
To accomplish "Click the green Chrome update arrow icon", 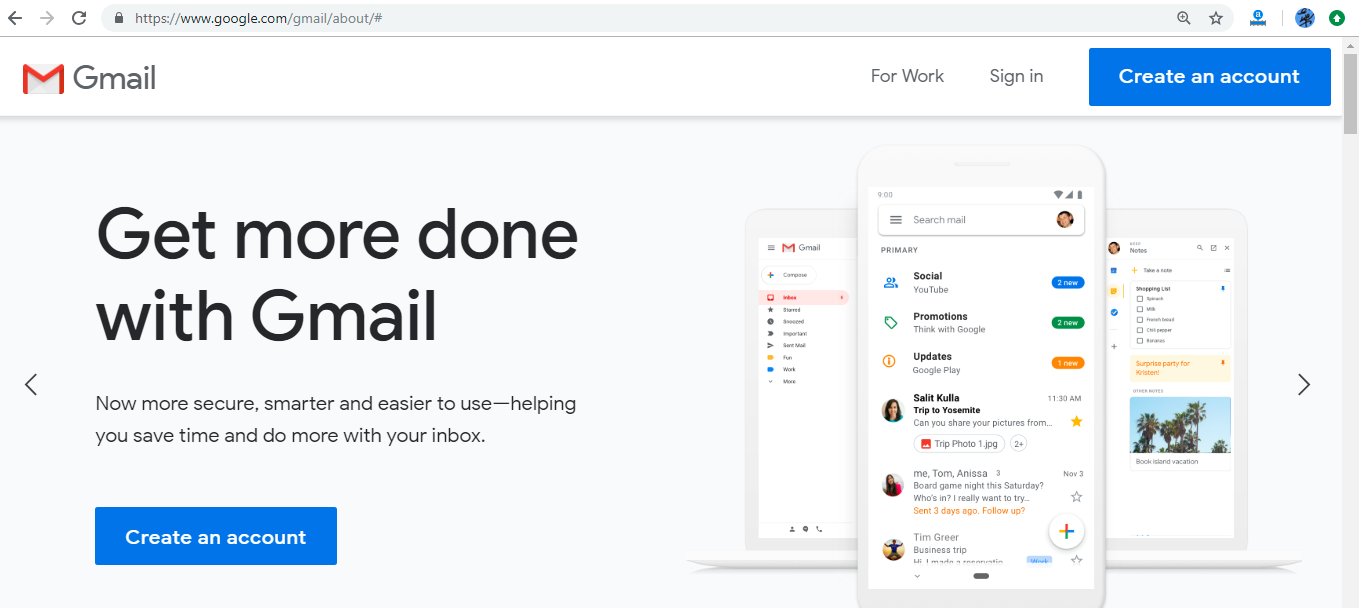I will (x=1337, y=18).
